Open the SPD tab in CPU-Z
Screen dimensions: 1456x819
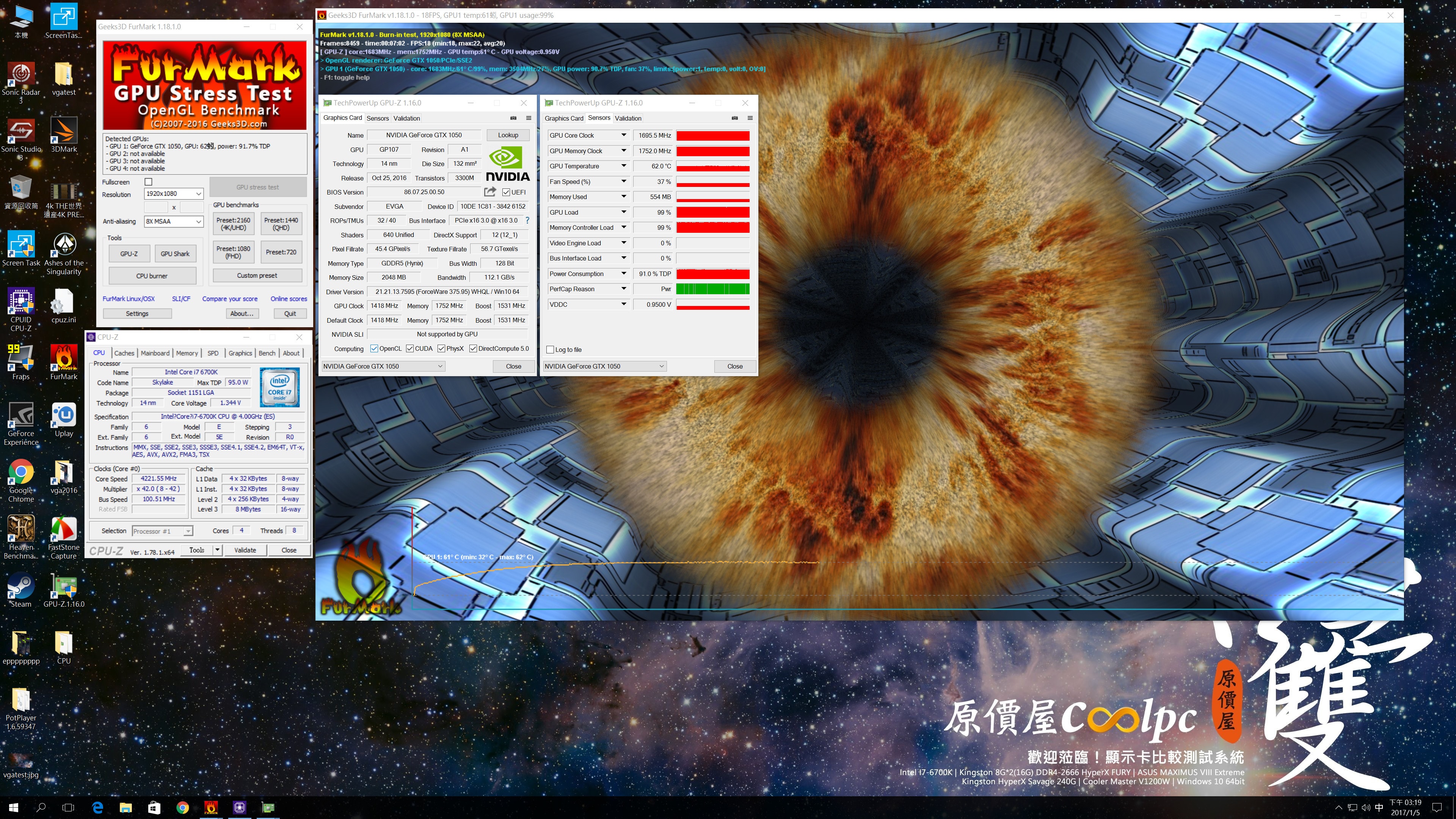(212, 353)
